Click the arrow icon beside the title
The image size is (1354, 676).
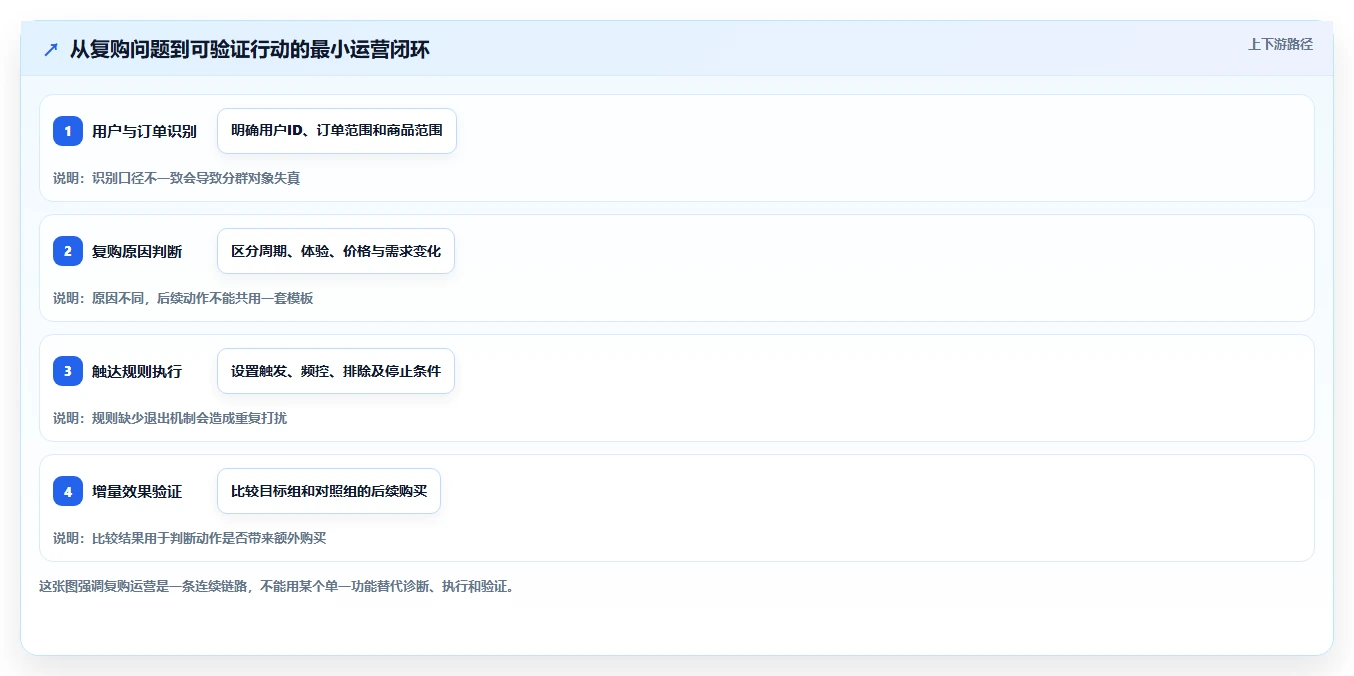tap(50, 50)
